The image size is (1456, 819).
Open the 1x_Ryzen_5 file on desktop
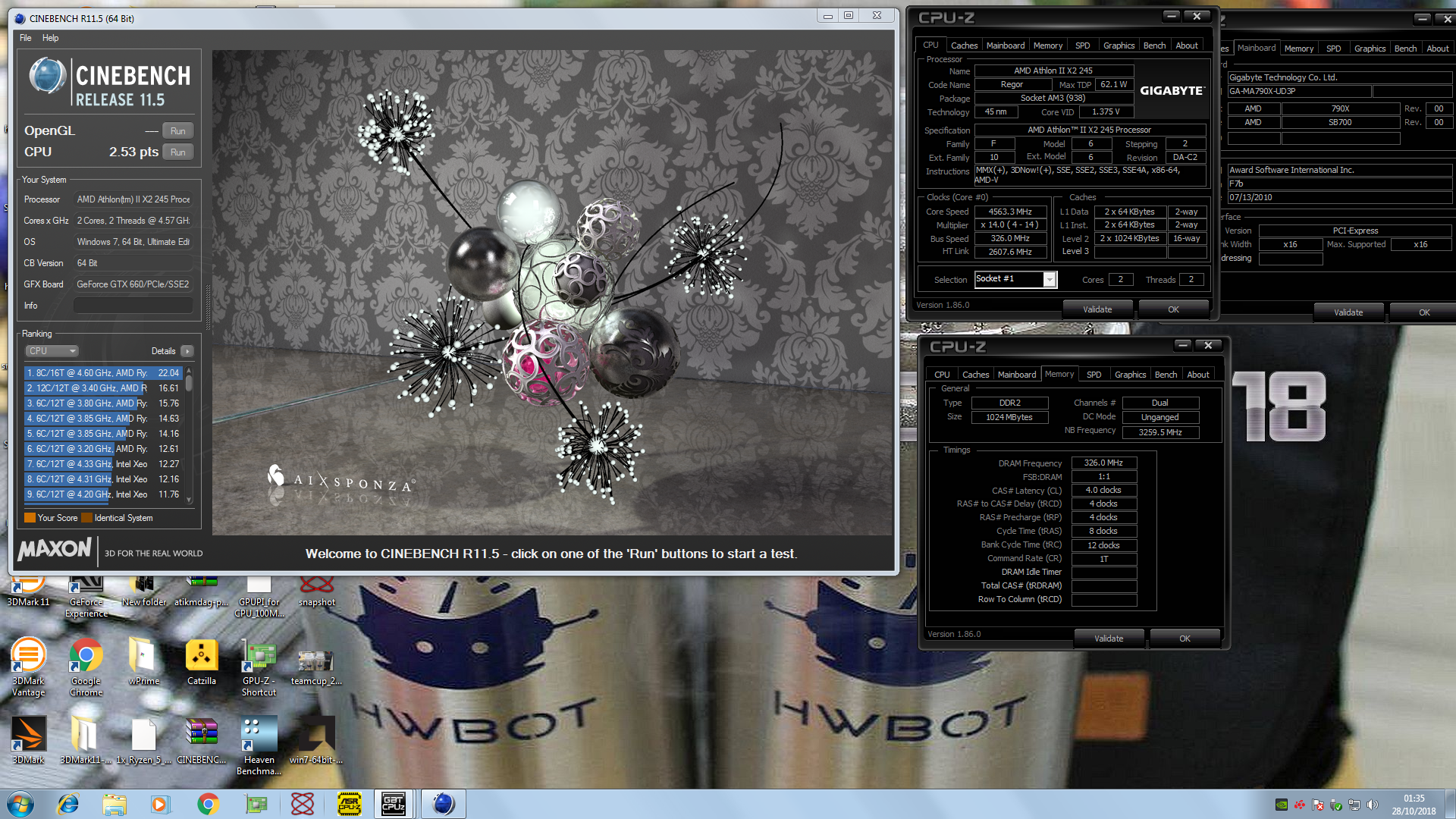(144, 740)
